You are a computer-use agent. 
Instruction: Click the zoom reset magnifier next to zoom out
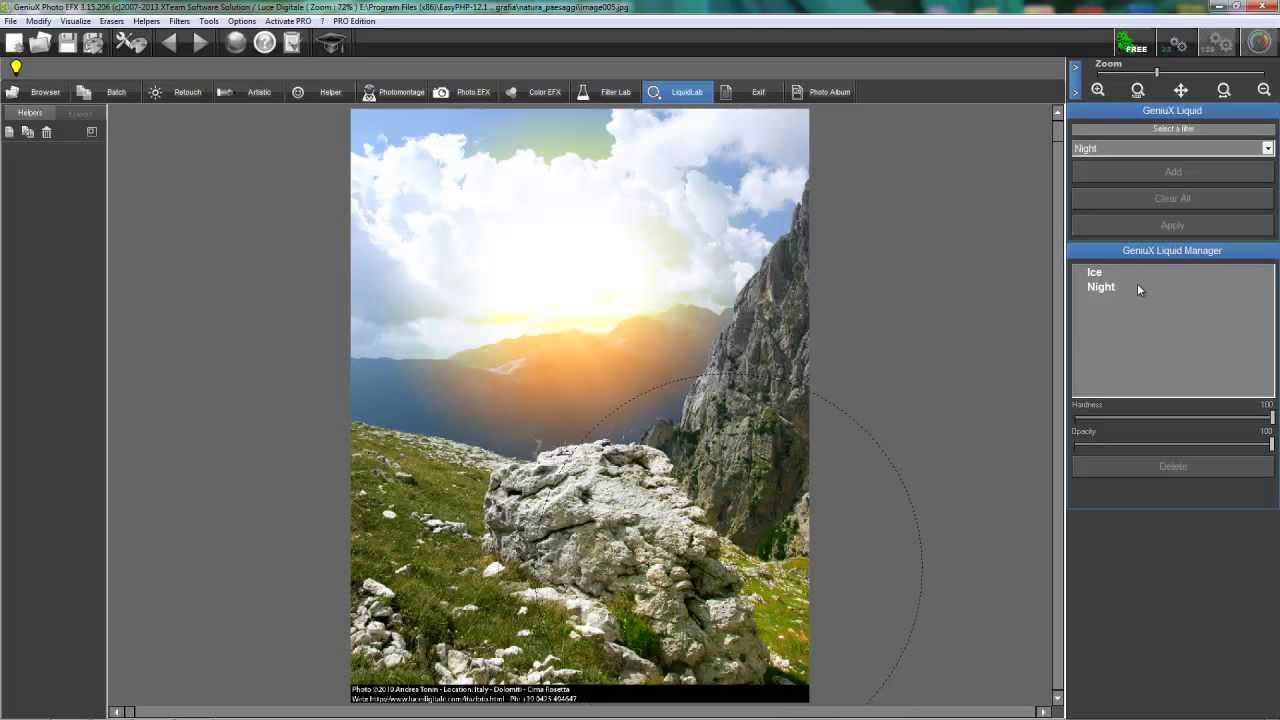[1224, 90]
